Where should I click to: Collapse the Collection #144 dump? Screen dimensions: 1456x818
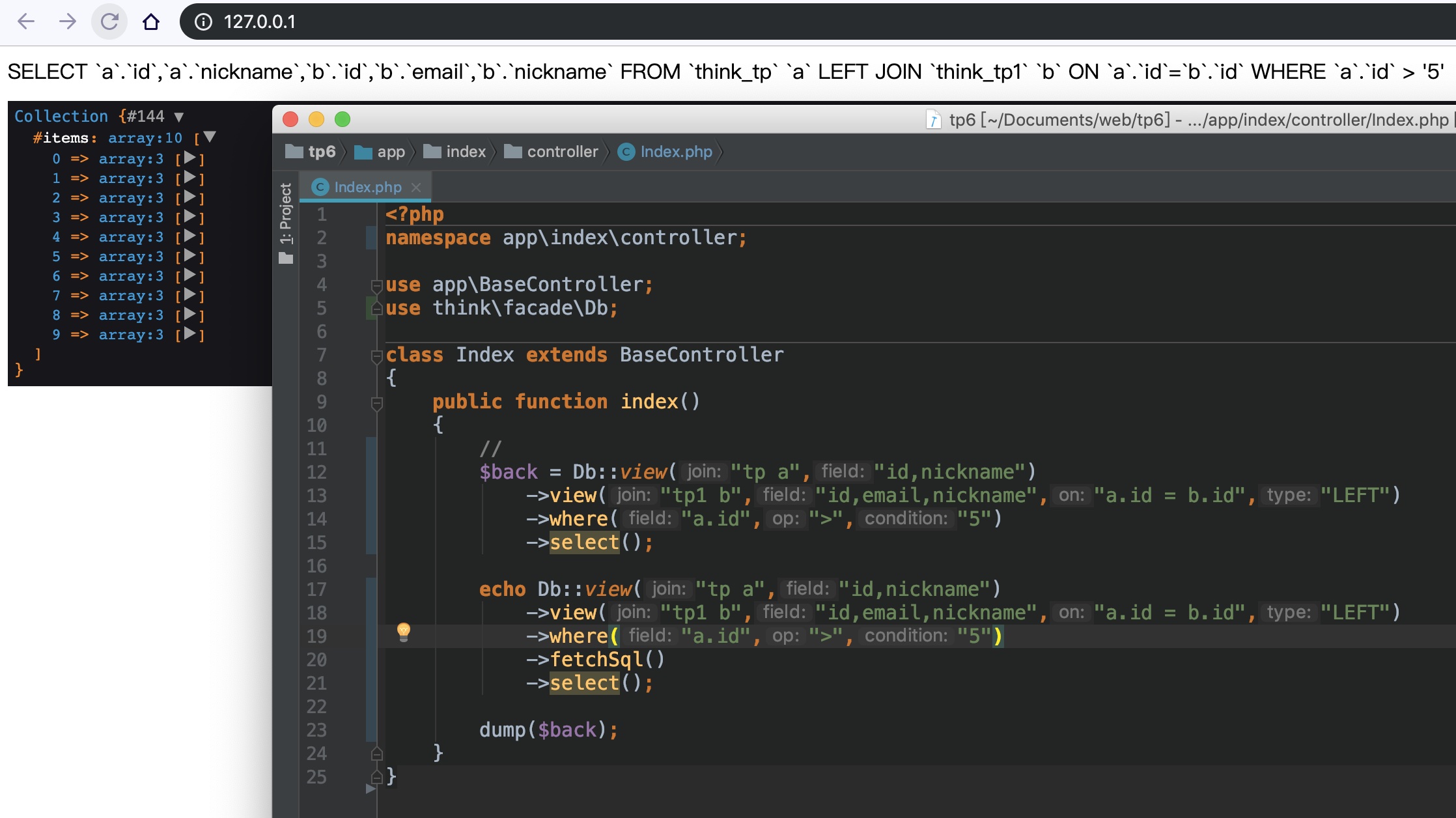(x=179, y=117)
